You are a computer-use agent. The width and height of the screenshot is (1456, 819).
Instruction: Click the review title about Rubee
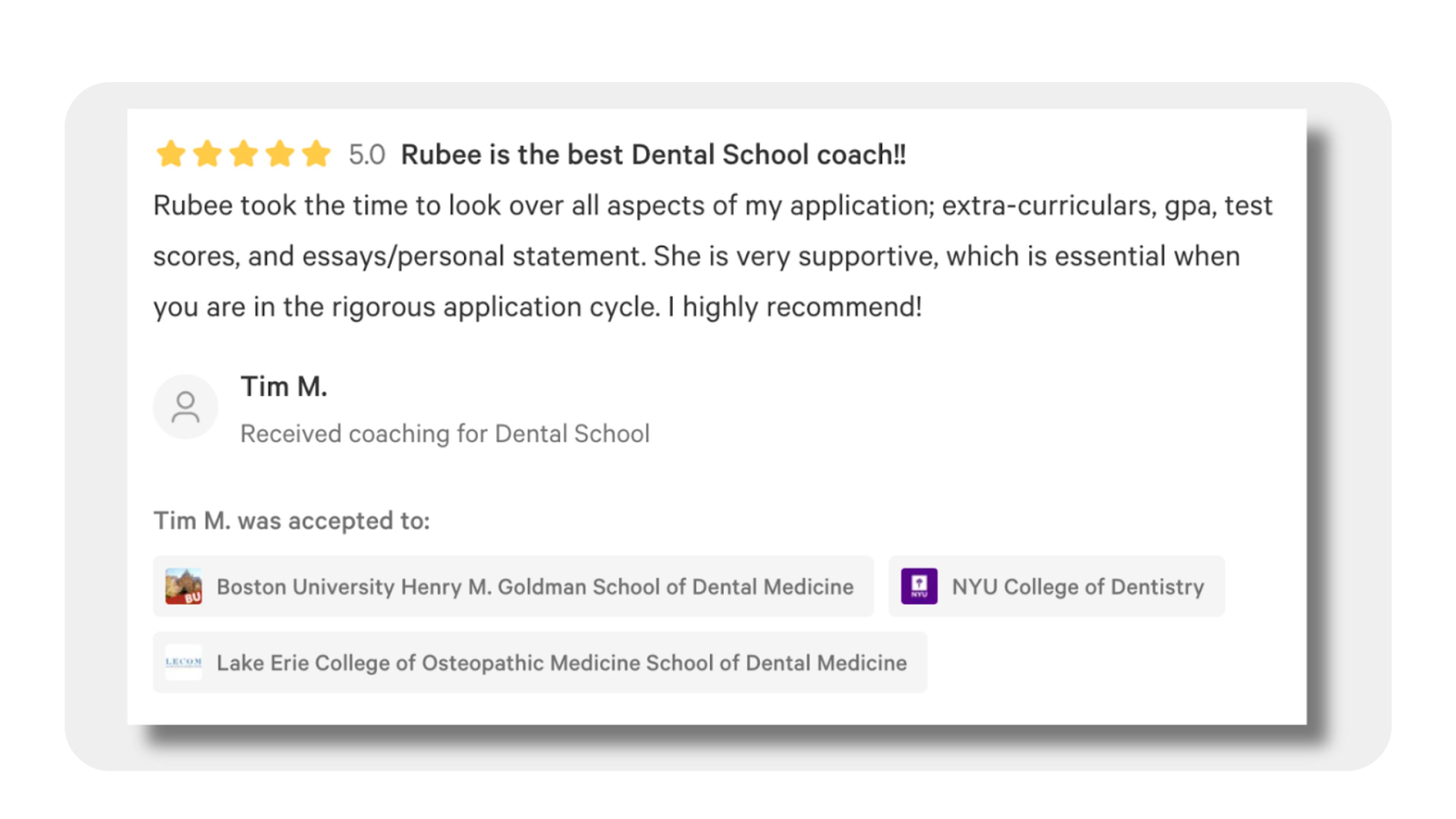pyautogui.click(x=653, y=154)
